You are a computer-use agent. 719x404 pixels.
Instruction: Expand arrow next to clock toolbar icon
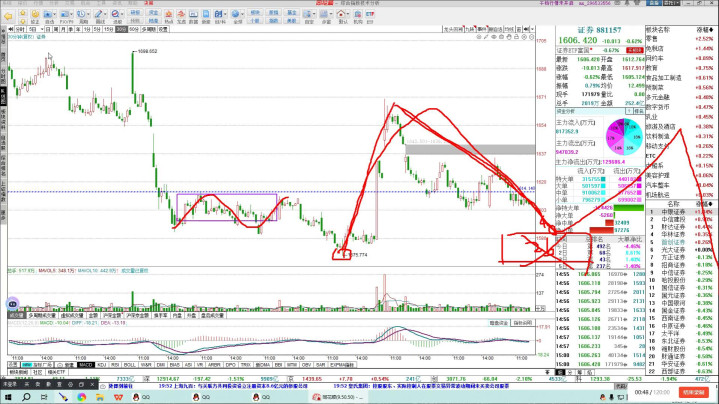tap(88, 15)
